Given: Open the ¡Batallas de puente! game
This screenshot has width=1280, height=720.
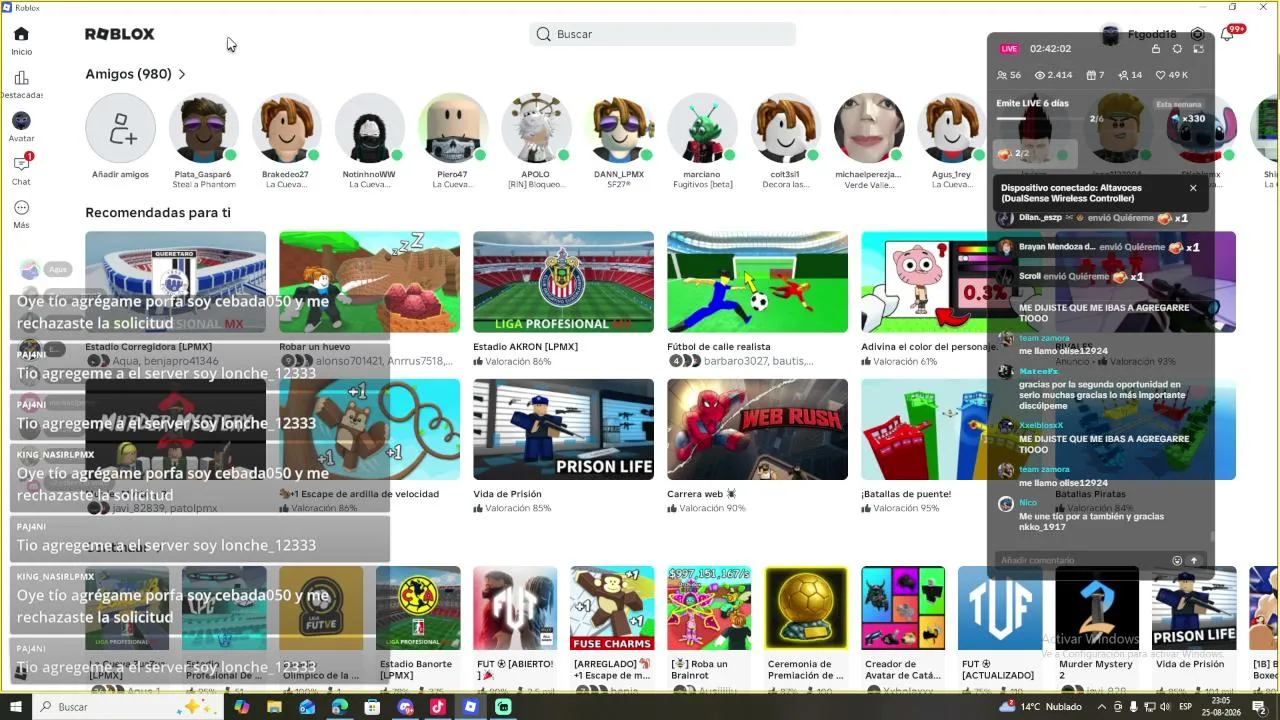Looking at the screenshot, I should pos(924,429).
